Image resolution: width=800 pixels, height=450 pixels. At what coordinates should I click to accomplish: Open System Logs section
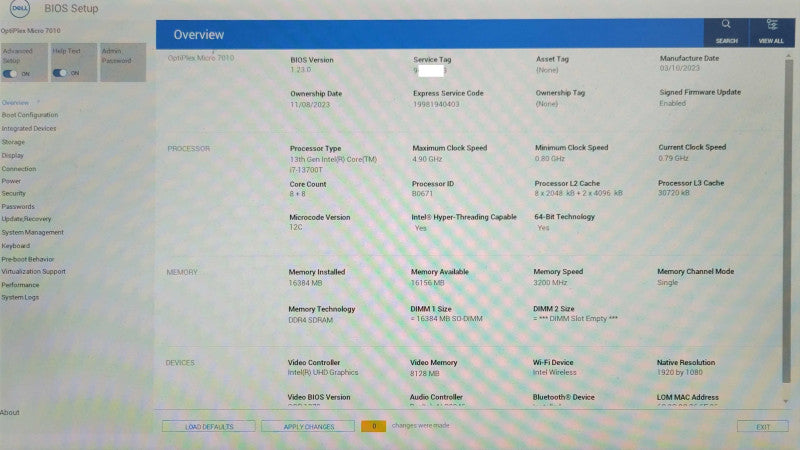click(x=20, y=297)
